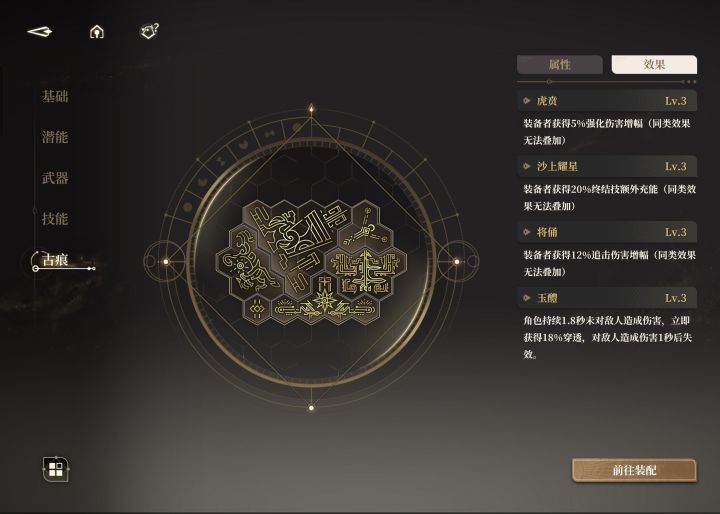The image size is (720, 514).
Task: Expand the 虎贲 effect entry
Action: pos(607,101)
